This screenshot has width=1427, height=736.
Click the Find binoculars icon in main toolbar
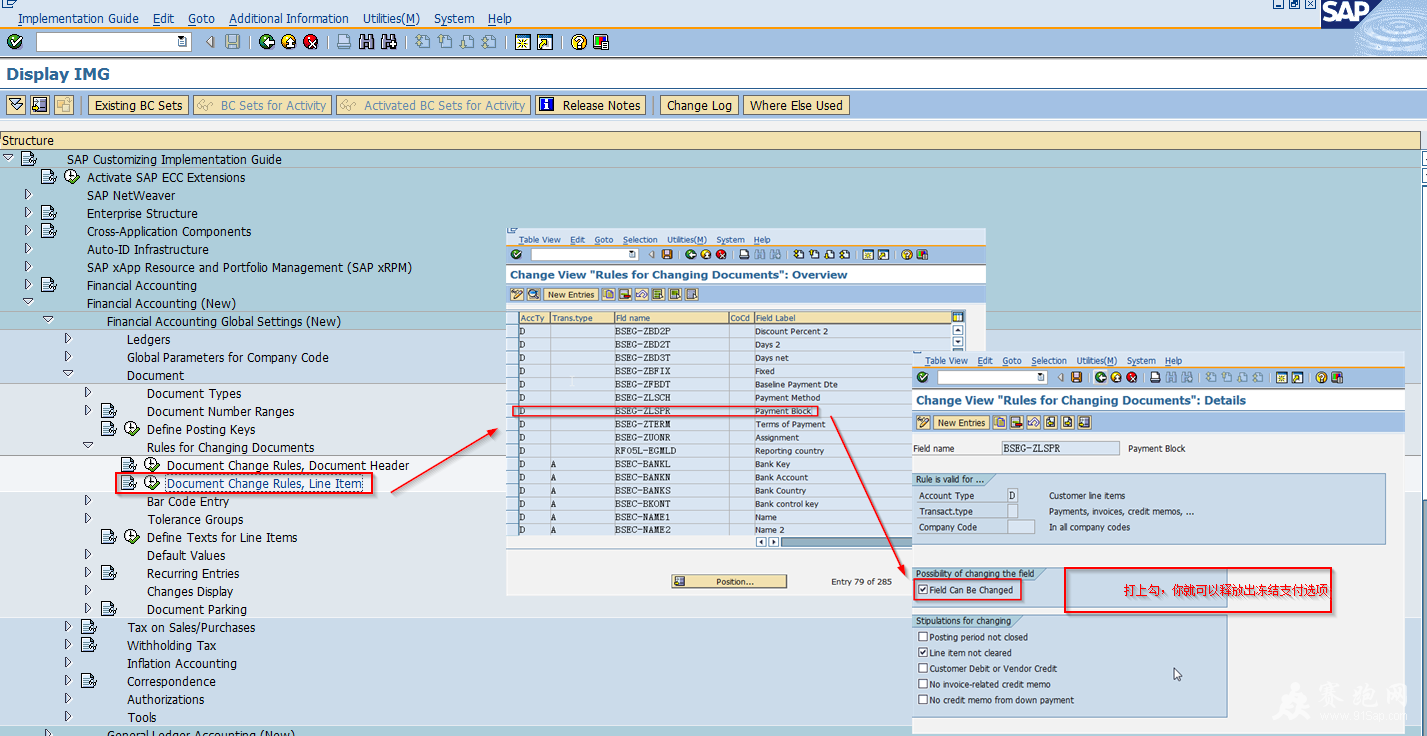pos(366,42)
